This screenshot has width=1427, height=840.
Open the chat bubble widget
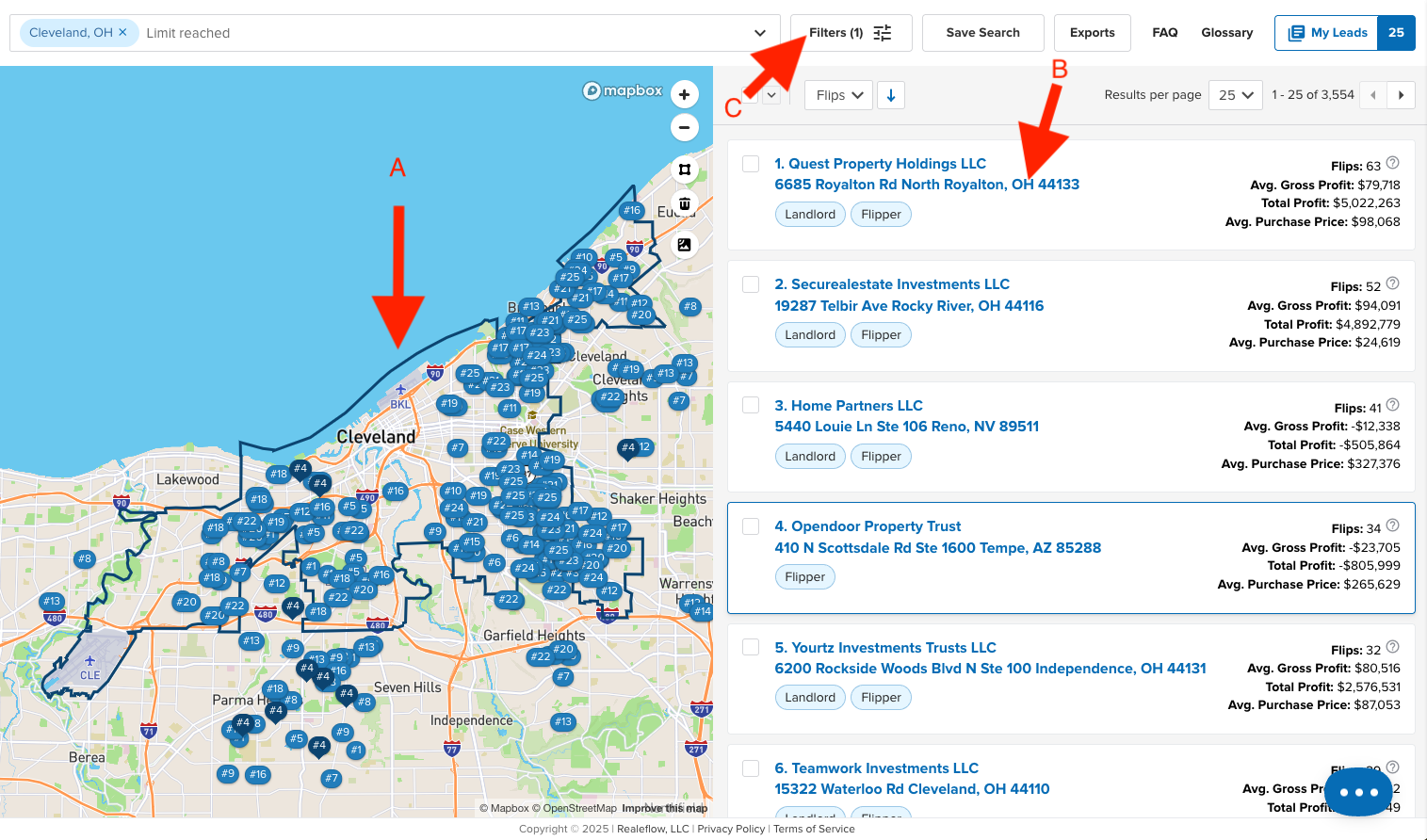point(1358,792)
